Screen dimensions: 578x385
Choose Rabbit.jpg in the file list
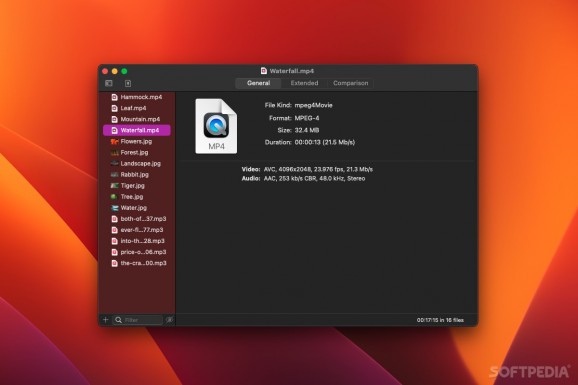(x=137, y=174)
